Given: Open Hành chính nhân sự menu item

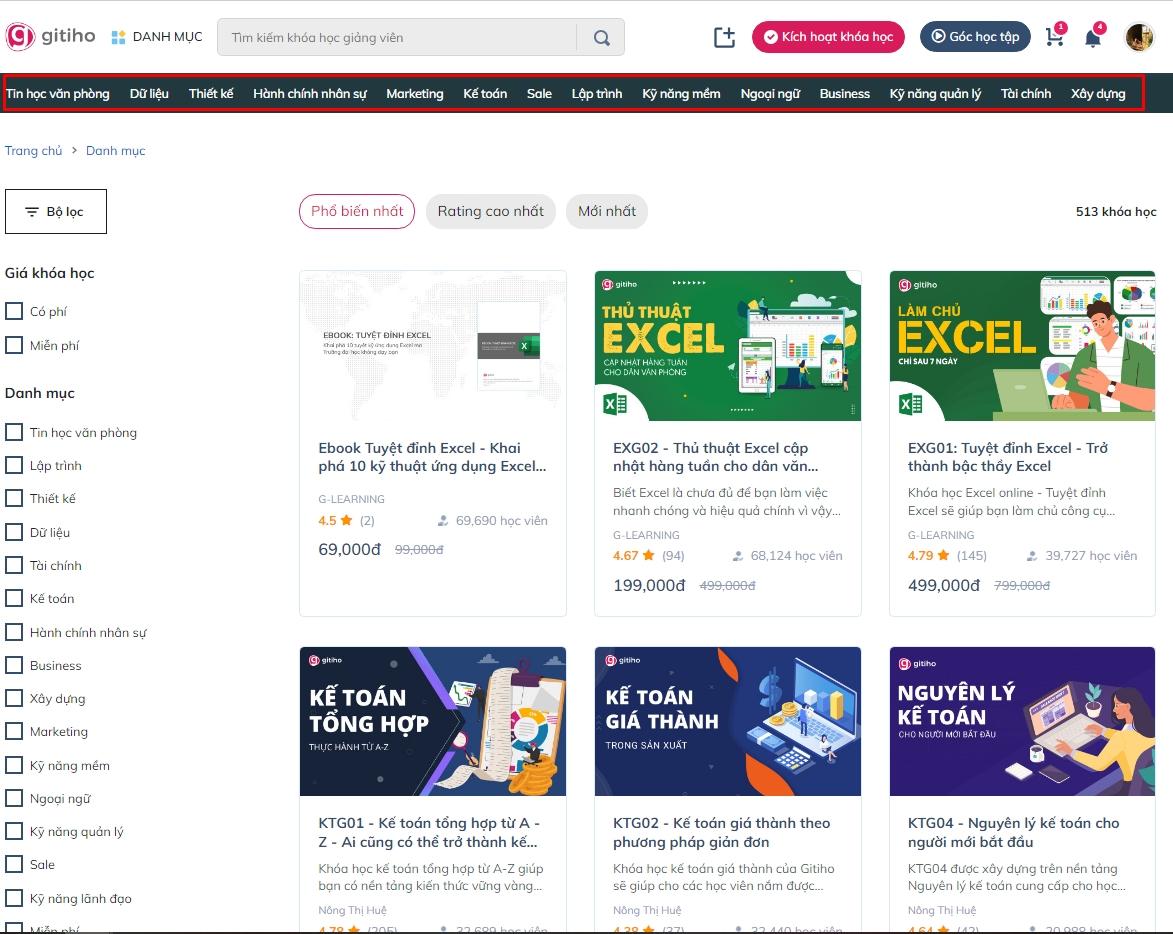Looking at the screenshot, I should tap(310, 93).
